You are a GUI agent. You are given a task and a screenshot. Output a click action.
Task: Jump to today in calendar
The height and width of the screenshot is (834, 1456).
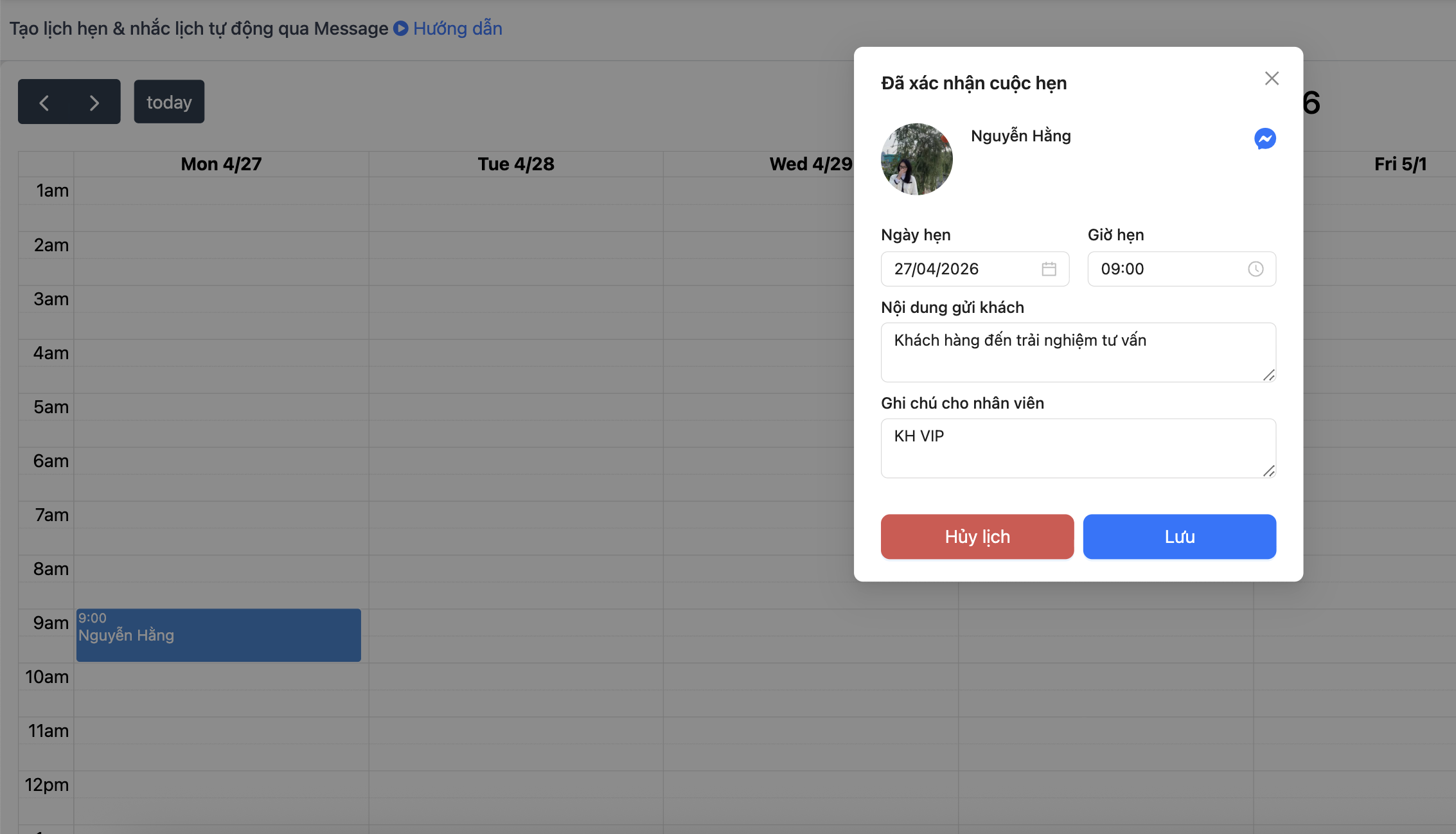point(169,102)
